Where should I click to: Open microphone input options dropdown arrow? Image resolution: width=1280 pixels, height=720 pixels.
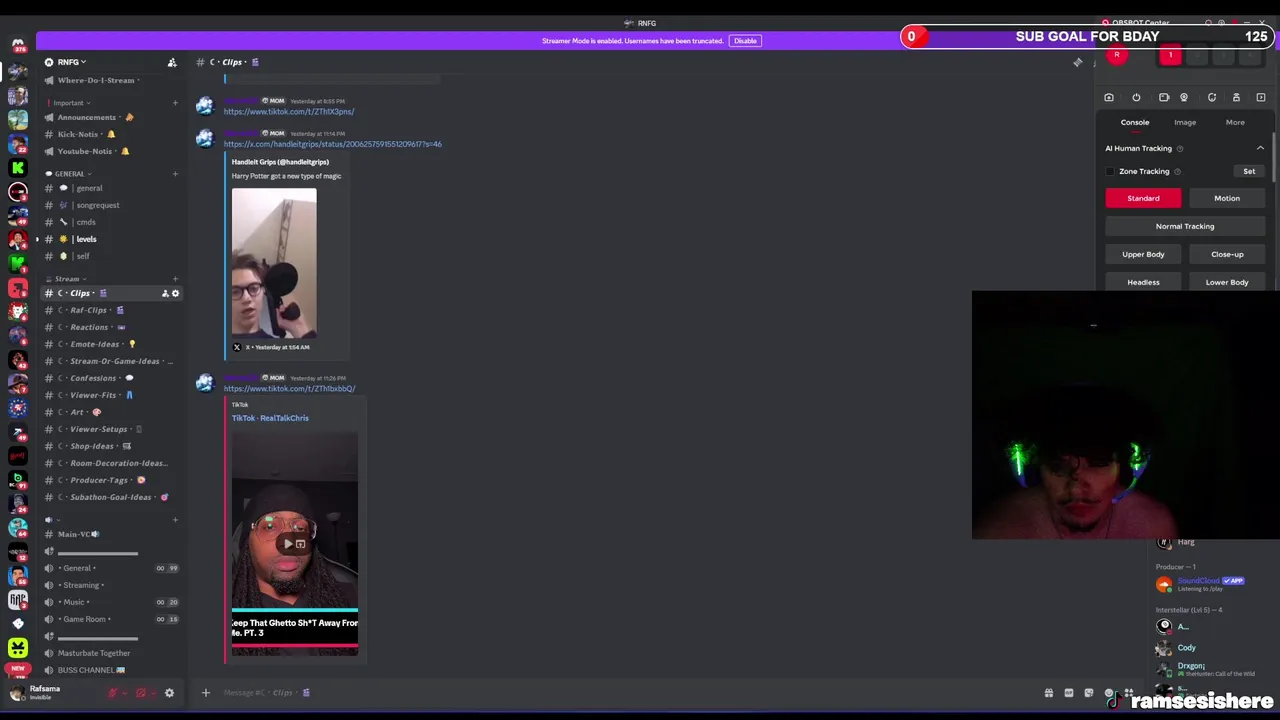[x=125, y=693]
